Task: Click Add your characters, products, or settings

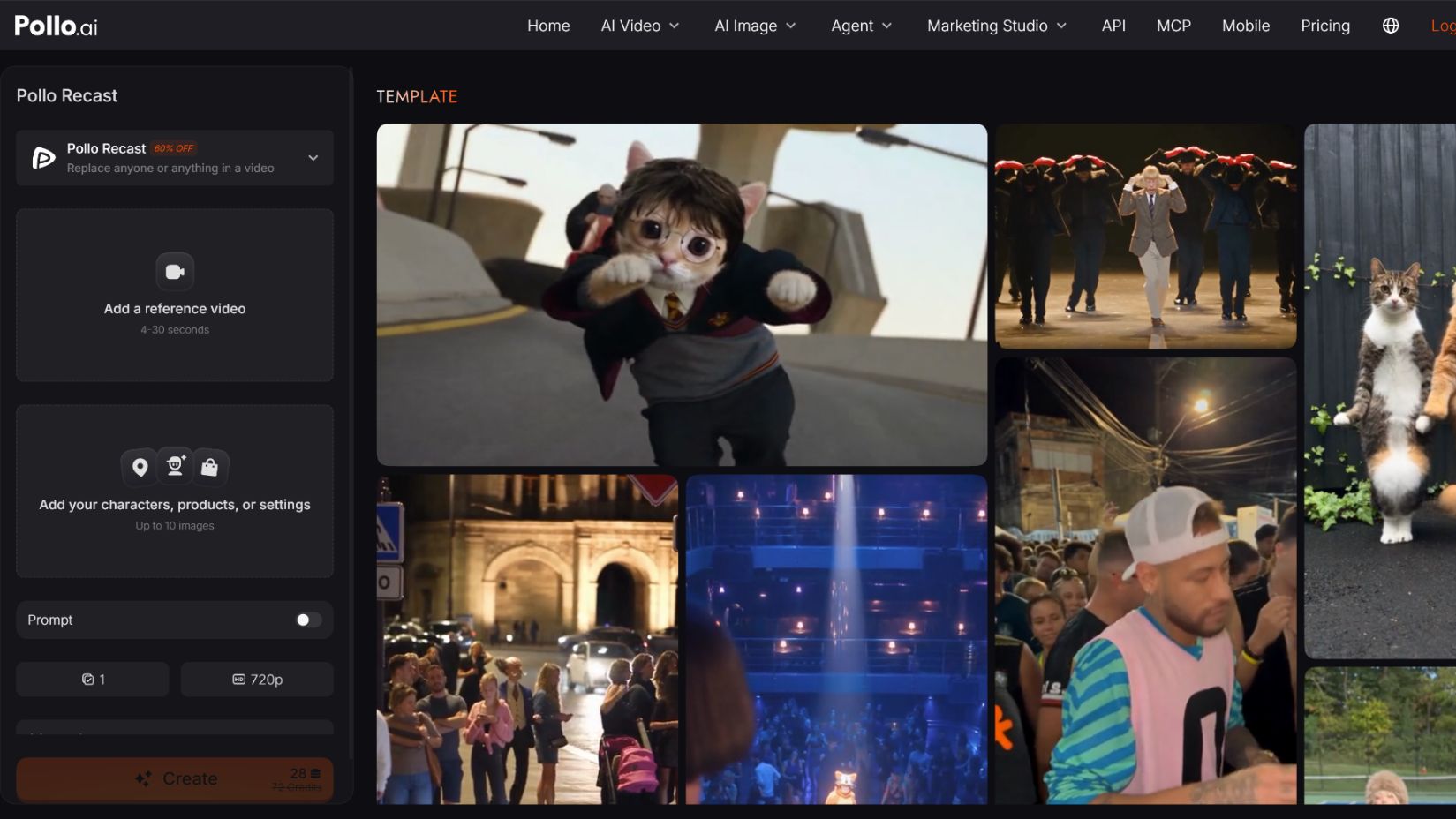Action: click(175, 492)
